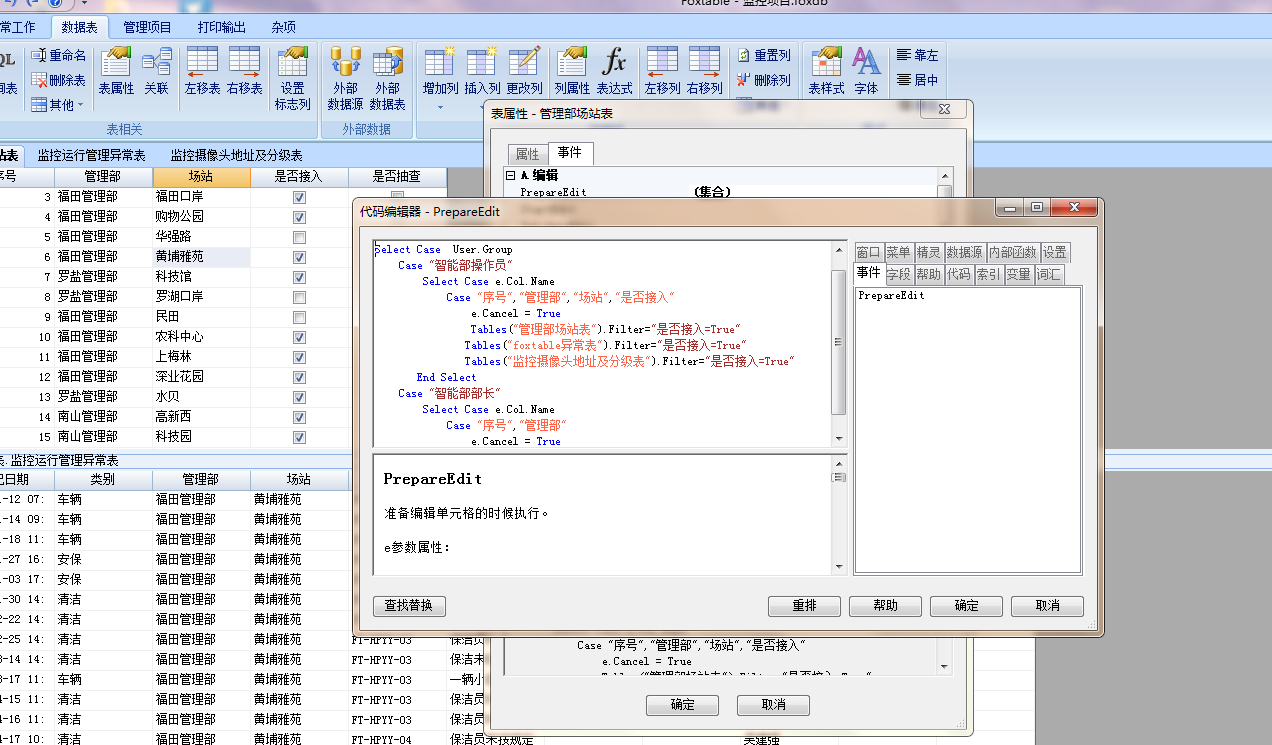Click the 场站 column header
This screenshot has width=1272, height=745.
200,176
